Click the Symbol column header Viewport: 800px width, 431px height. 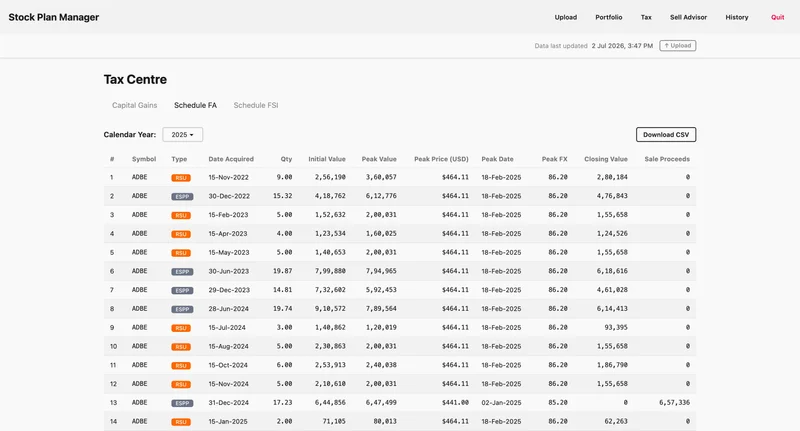[x=144, y=159]
